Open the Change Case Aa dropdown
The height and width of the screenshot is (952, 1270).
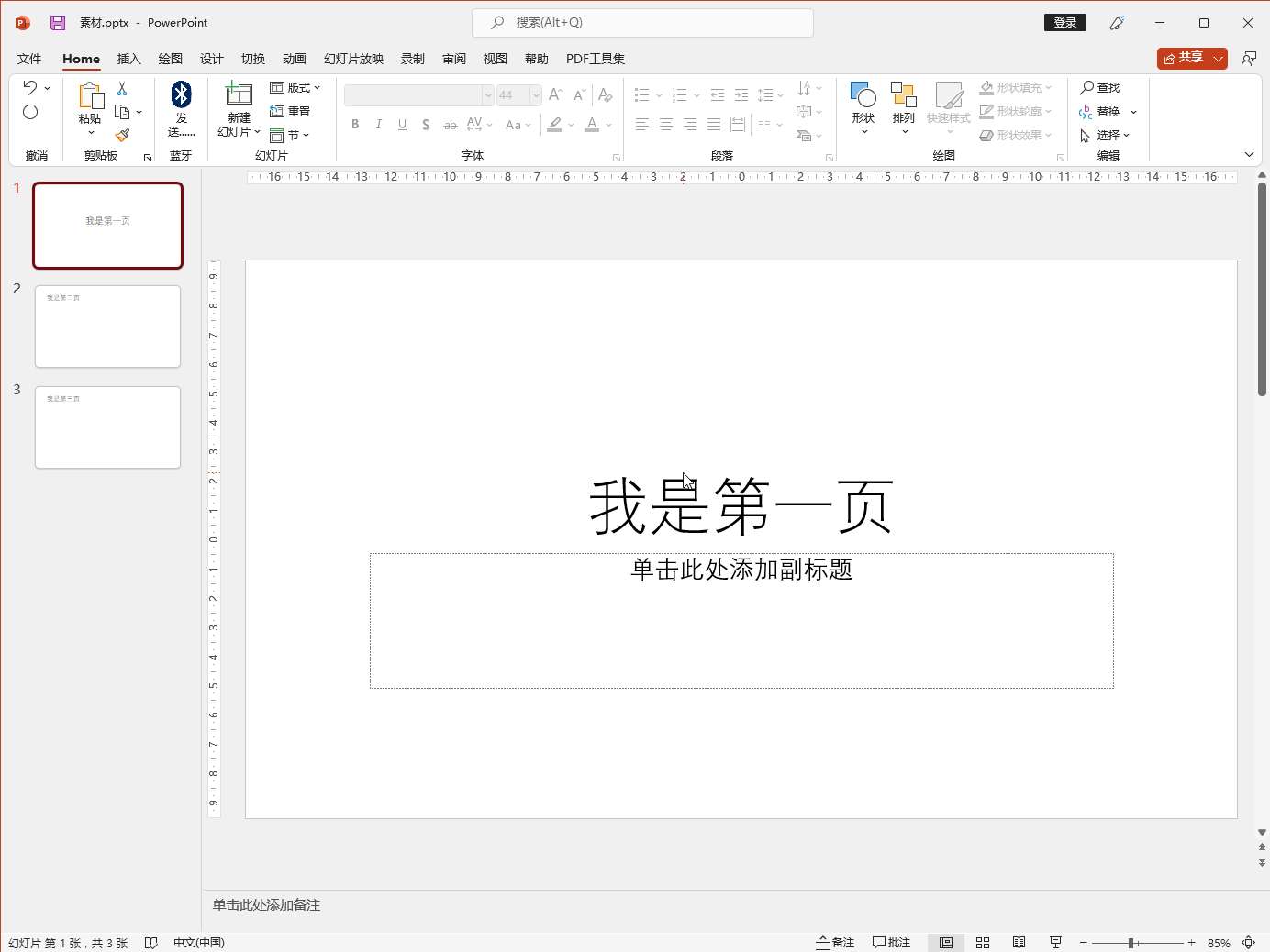pos(518,124)
